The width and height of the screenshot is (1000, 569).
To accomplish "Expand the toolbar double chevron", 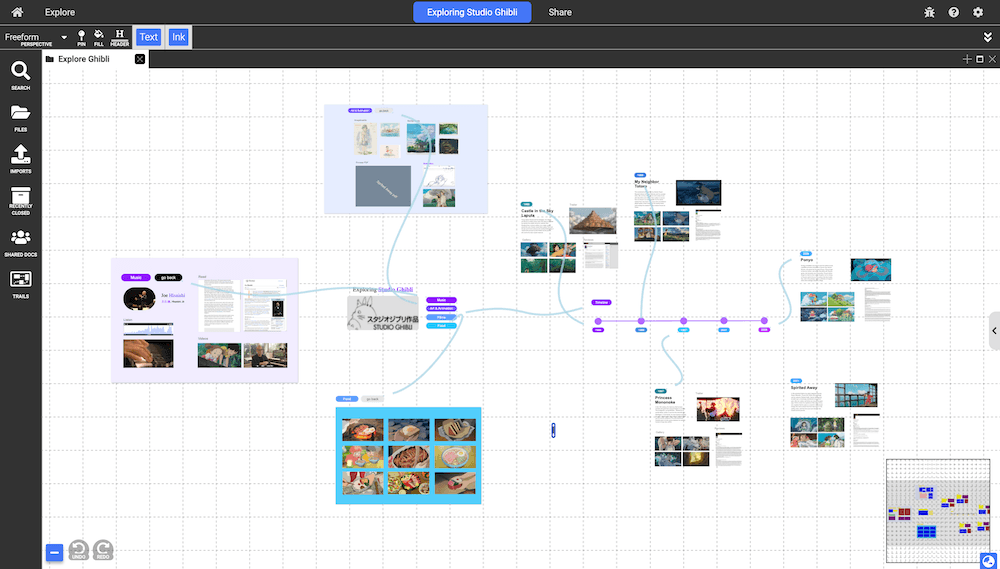I will (x=988, y=38).
